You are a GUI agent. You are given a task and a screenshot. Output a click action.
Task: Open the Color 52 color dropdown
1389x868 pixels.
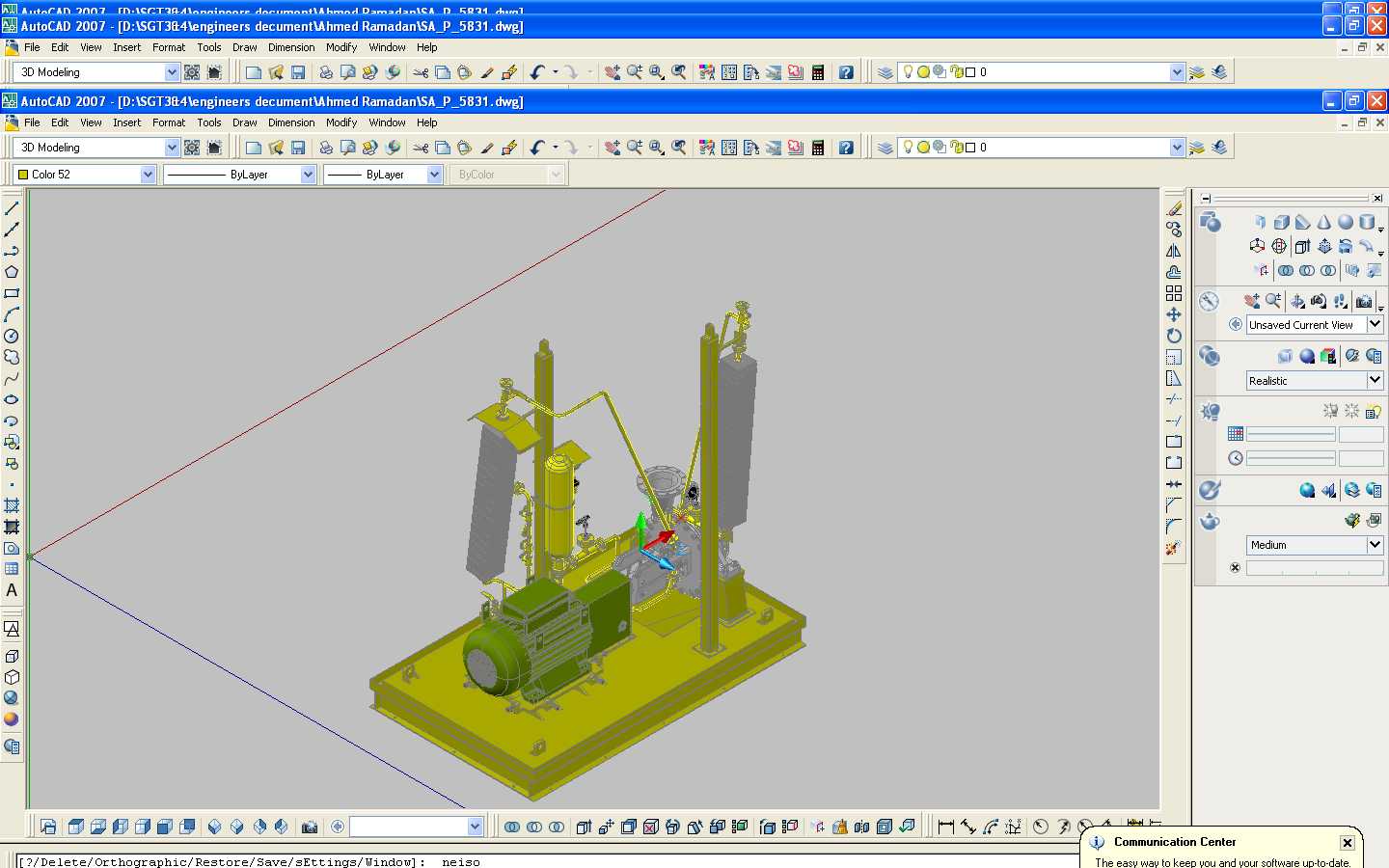[148, 175]
